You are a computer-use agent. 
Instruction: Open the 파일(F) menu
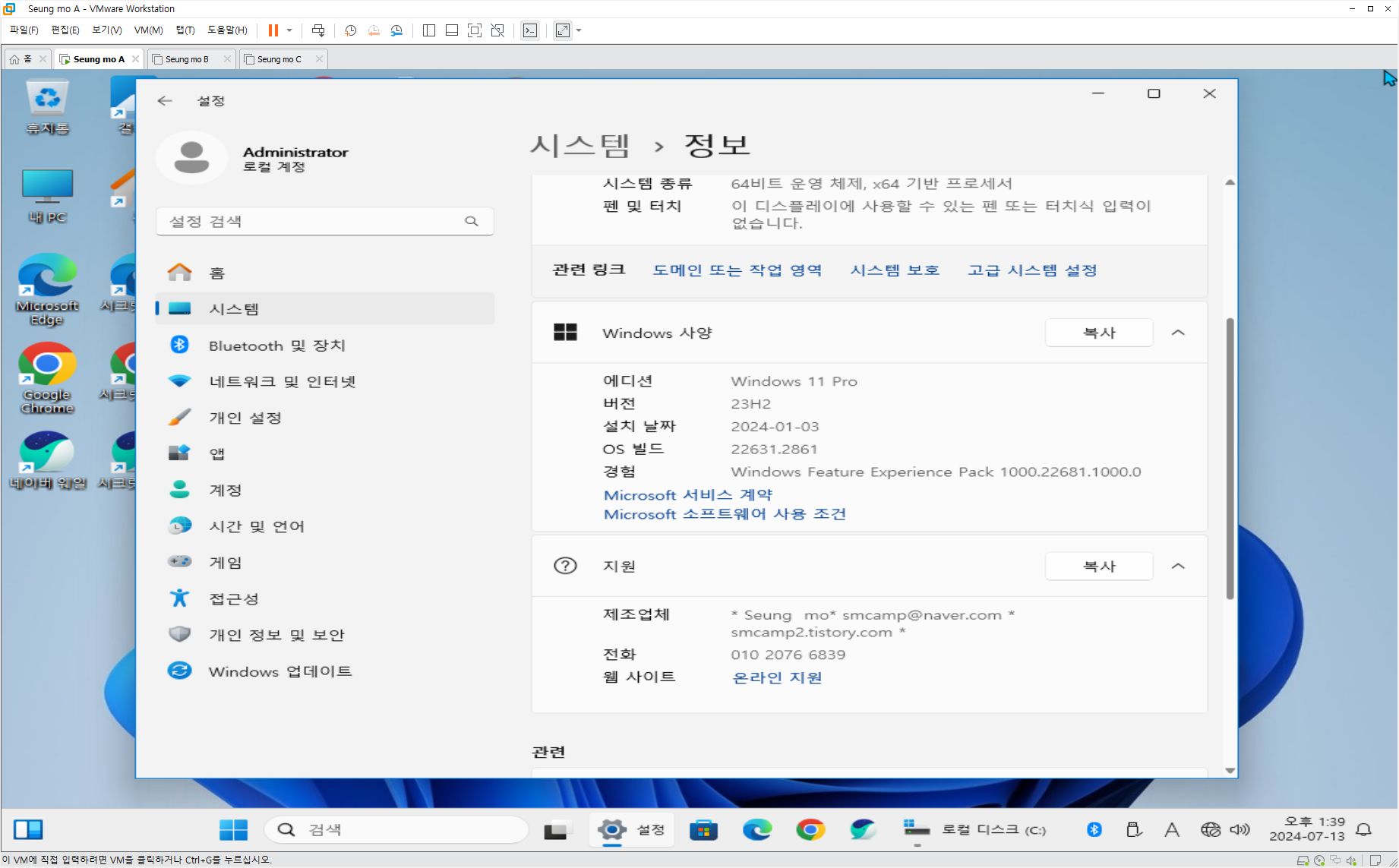[24, 30]
